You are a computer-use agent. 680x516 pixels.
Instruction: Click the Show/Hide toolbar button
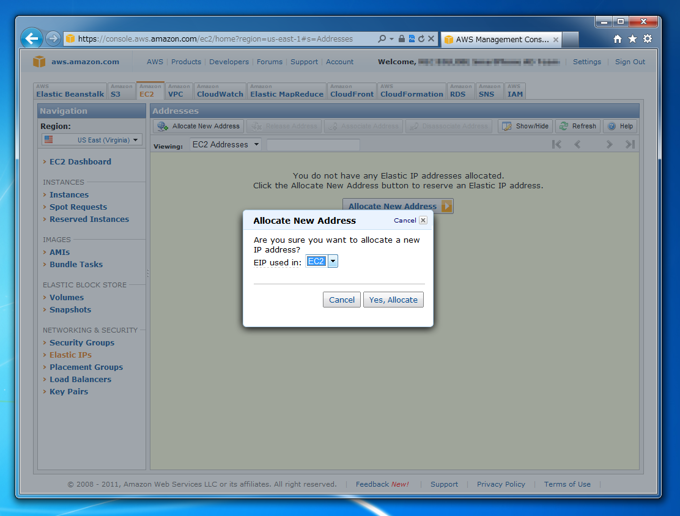pos(525,126)
